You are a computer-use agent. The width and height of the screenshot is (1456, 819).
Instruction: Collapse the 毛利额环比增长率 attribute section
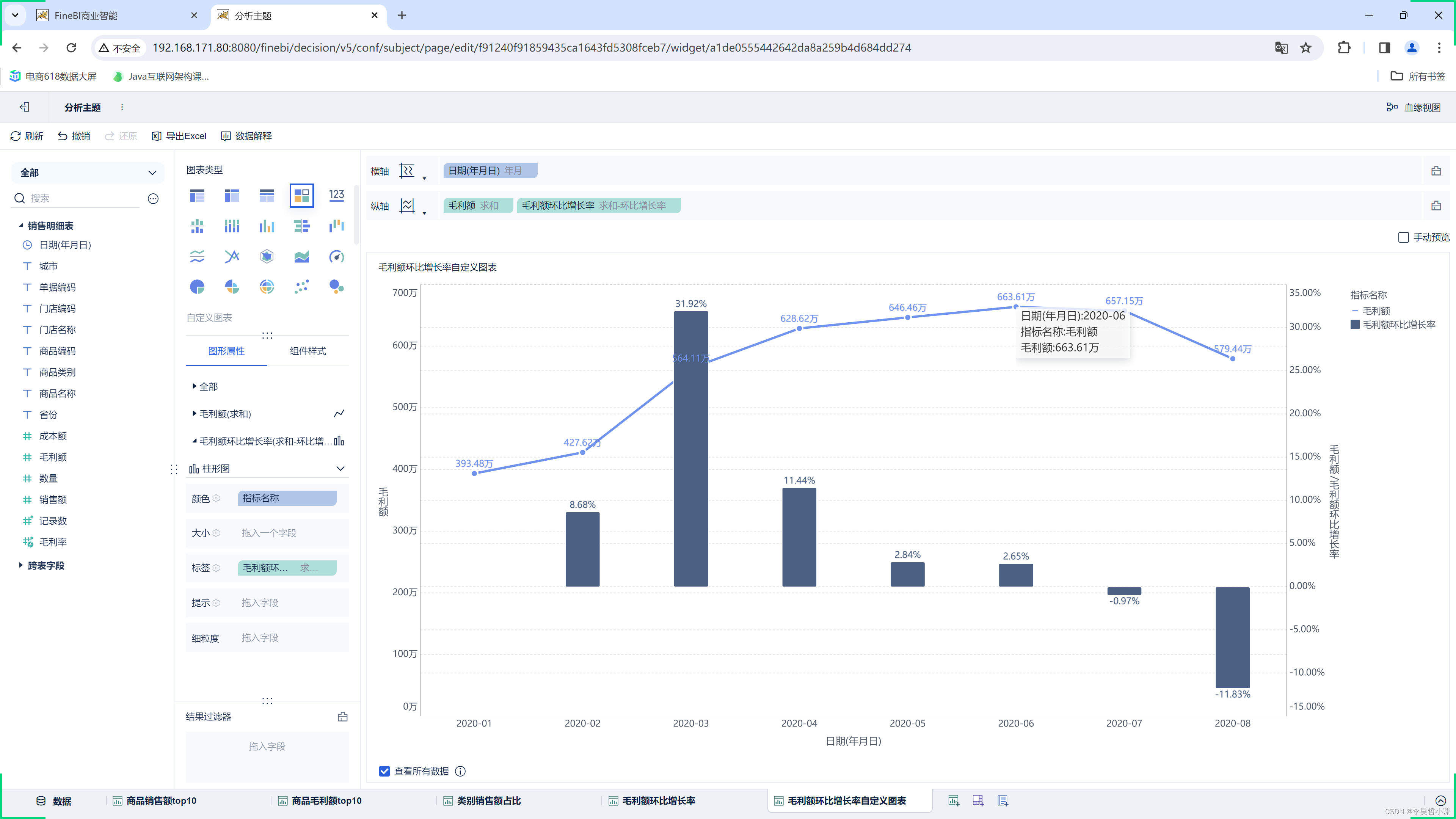coord(195,441)
